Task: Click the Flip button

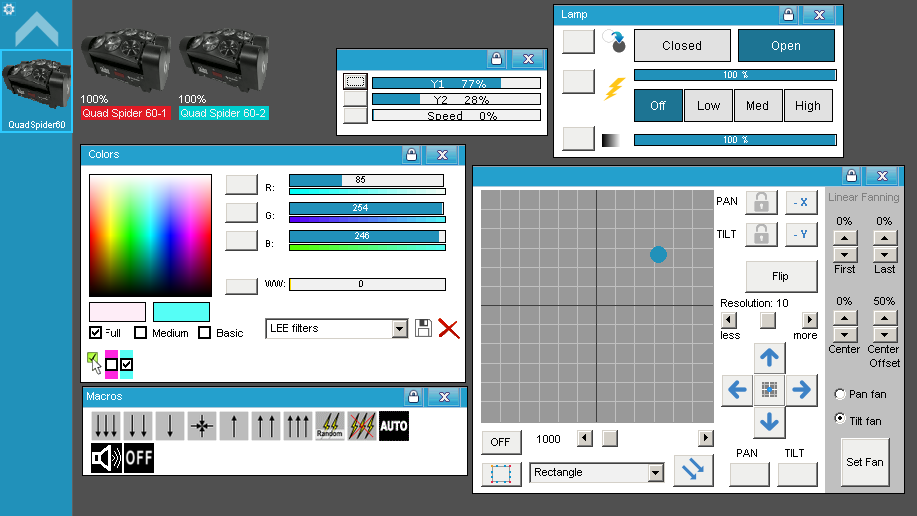Action: point(781,276)
